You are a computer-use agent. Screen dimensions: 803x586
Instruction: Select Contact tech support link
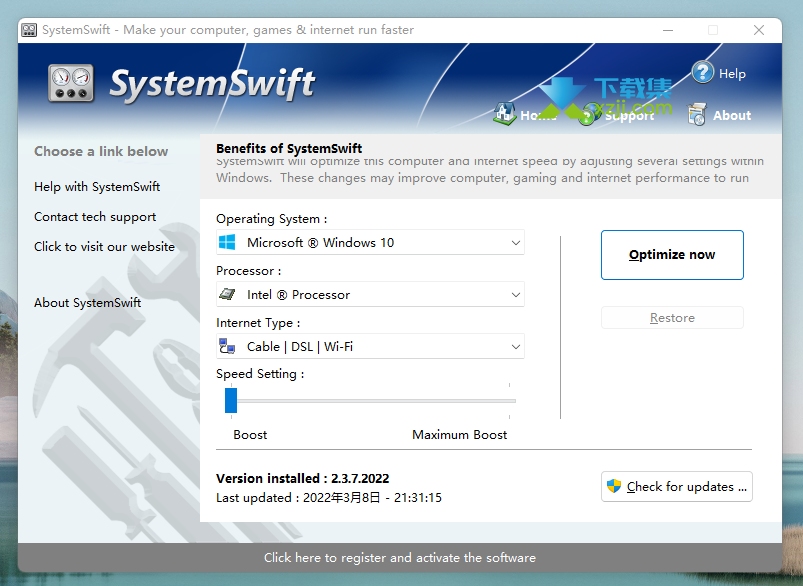(95, 217)
